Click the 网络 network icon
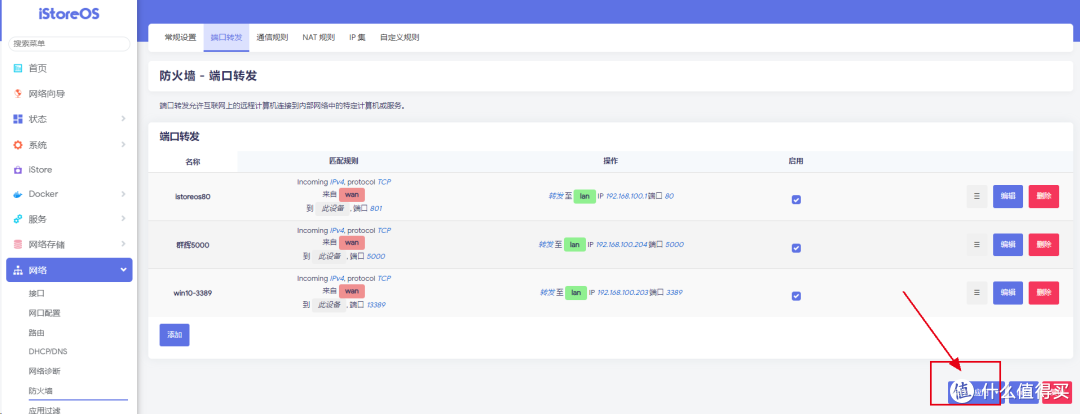1080x414 pixels. (18, 270)
